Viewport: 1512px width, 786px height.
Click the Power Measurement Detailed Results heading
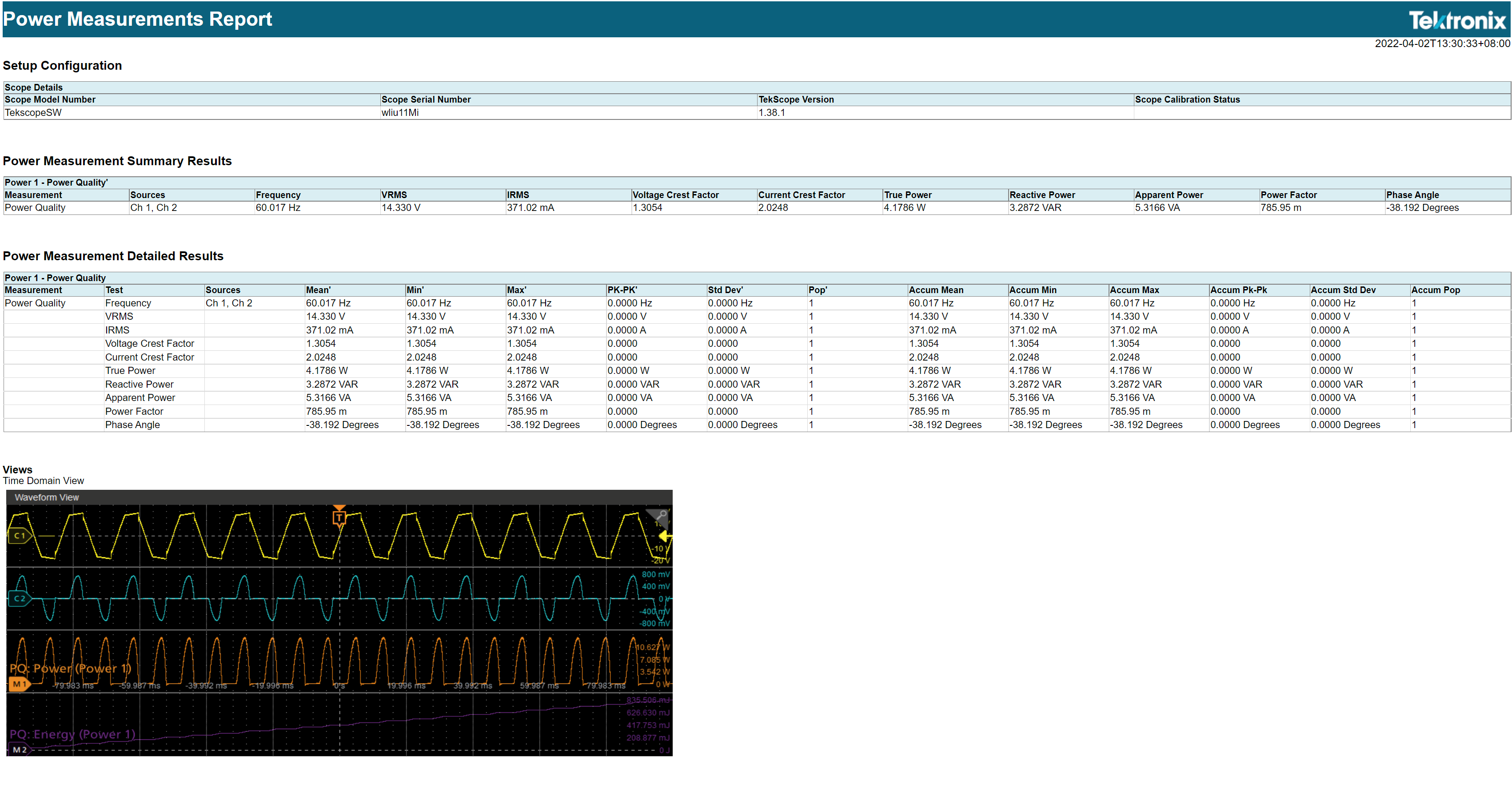(113, 256)
